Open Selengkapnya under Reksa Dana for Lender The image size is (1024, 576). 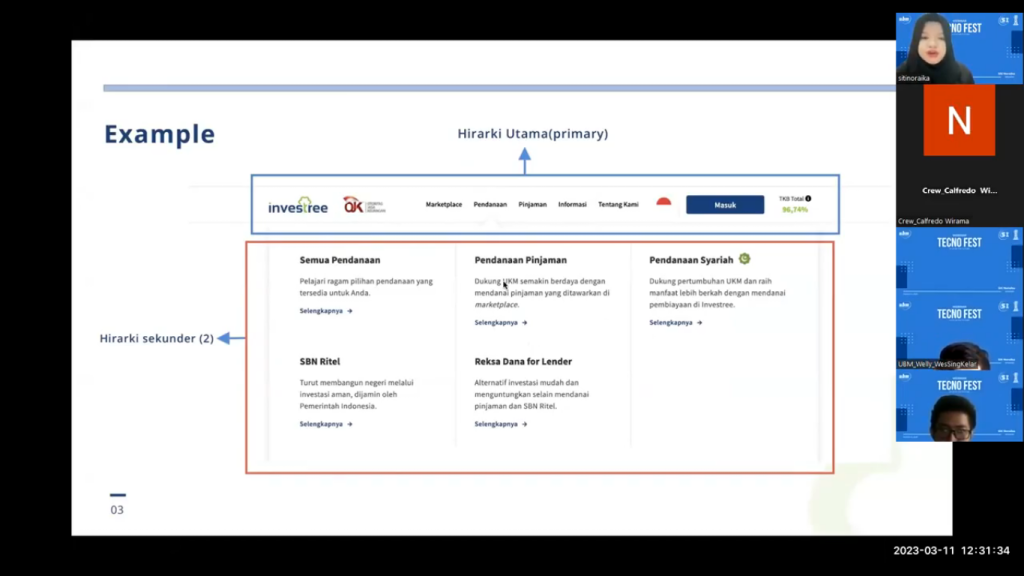click(x=501, y=424)
